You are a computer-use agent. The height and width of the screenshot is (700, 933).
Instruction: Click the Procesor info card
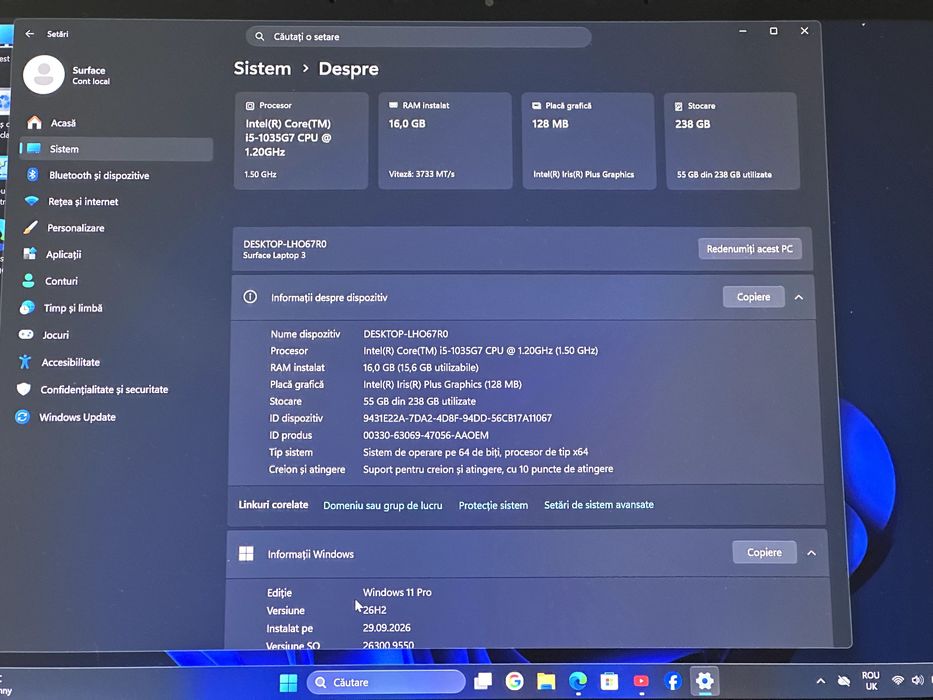(301, 140)
